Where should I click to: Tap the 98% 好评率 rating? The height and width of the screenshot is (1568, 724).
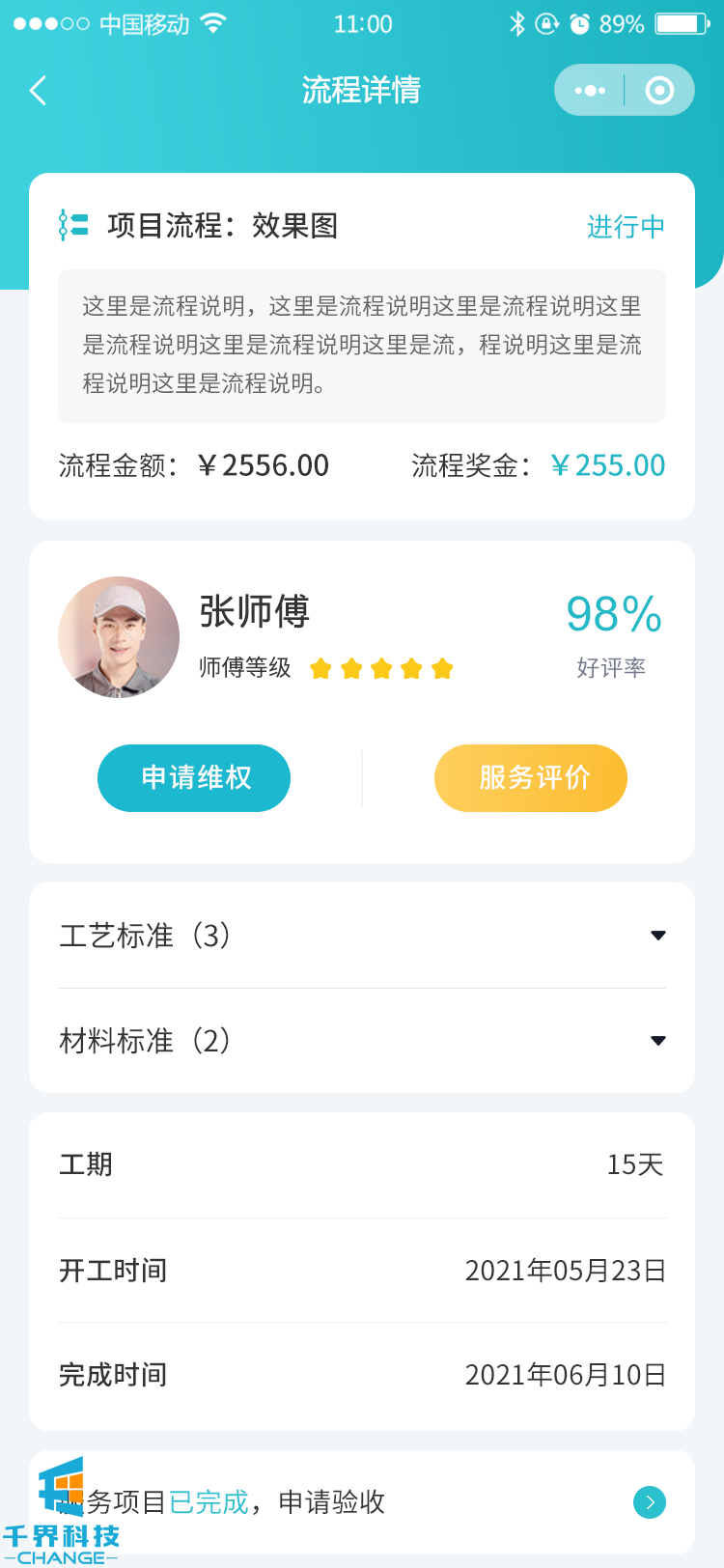pos(613,632)
